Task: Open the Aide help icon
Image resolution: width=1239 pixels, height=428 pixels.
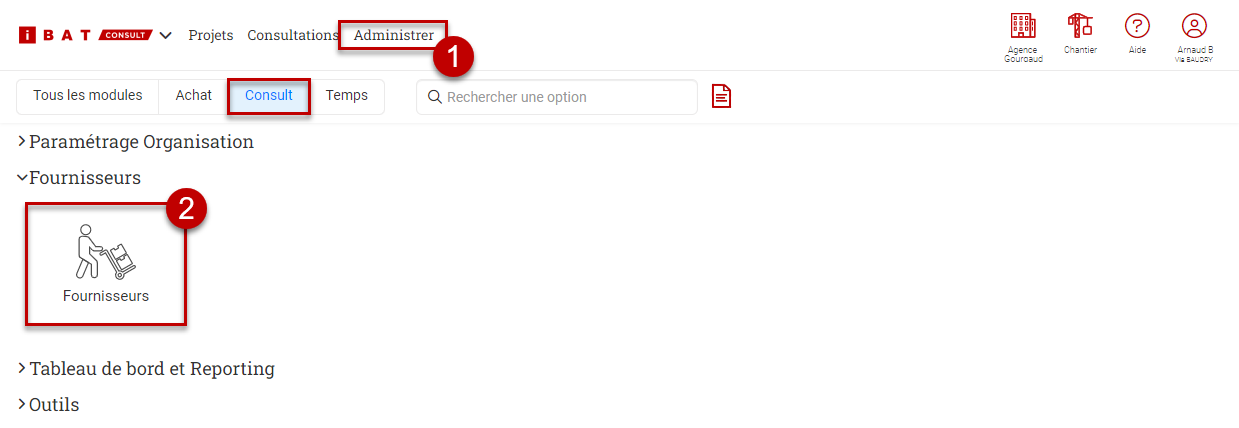Action: point(1137,26)
